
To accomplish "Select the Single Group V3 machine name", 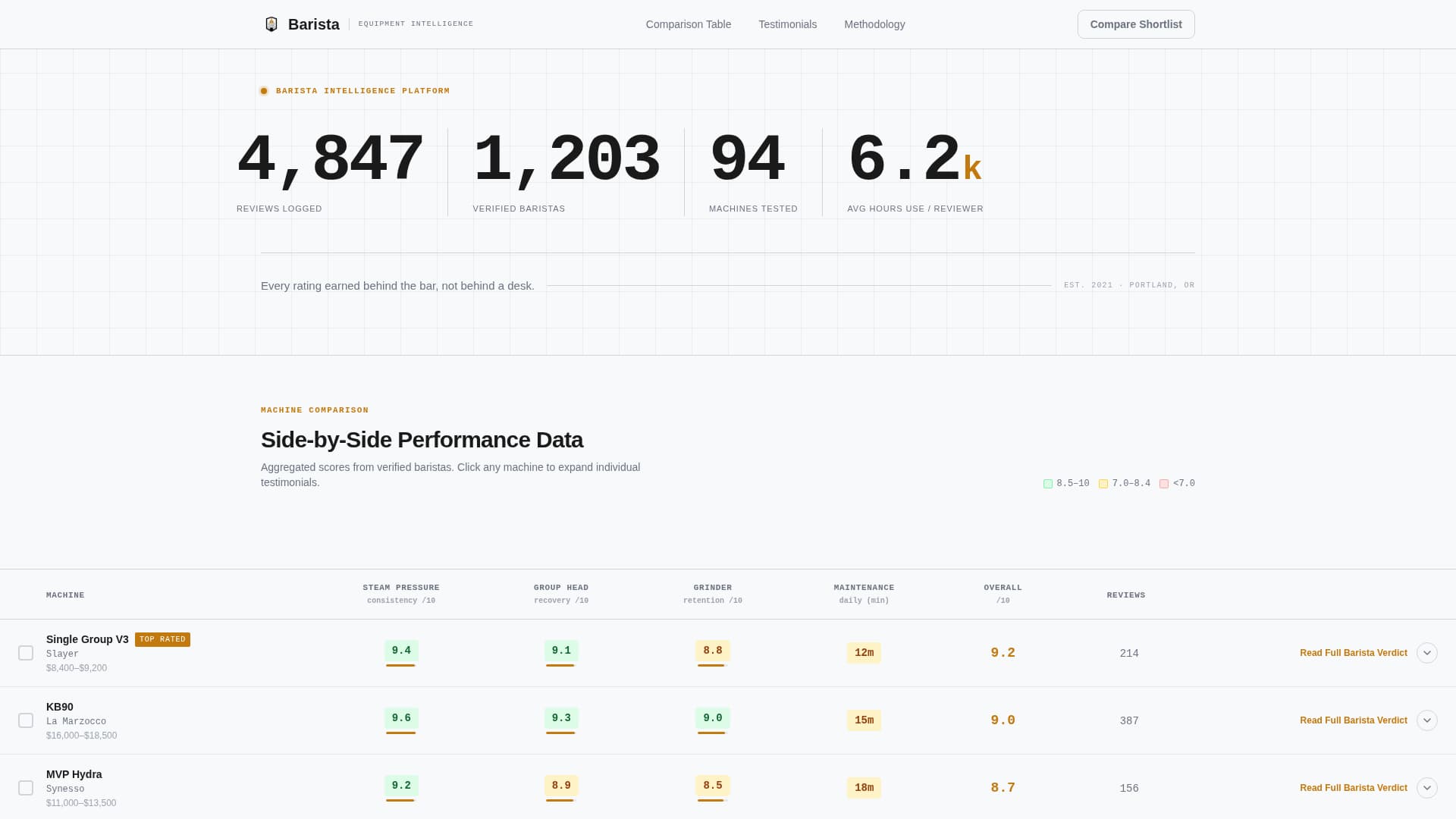I will point(87,639).
